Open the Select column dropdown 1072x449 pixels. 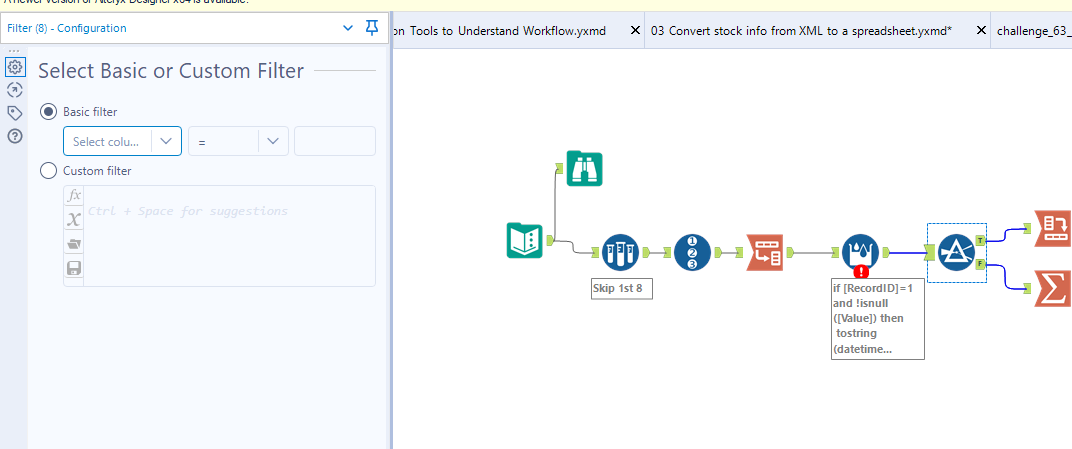(x=122, y=142)
